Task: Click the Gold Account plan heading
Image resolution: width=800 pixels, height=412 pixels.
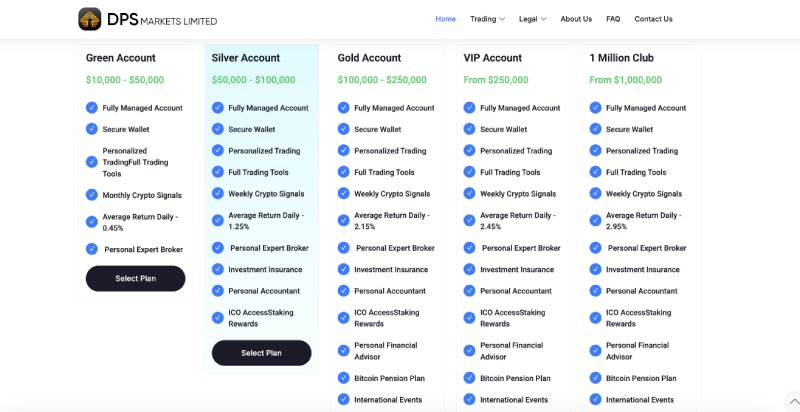Action: (369, 58)
